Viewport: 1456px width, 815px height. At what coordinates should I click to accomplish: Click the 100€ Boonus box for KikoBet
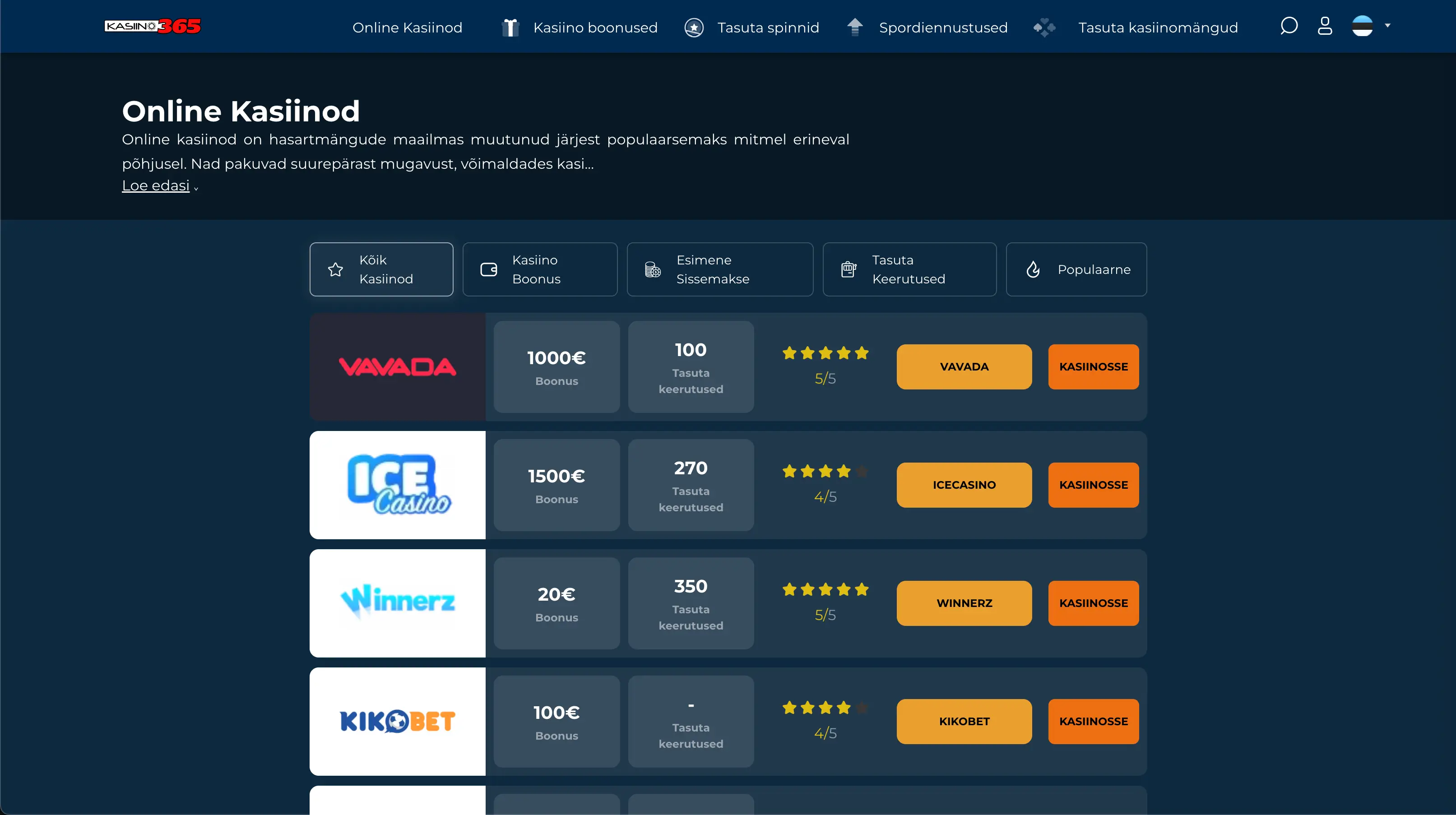click(x=557, y=721)
